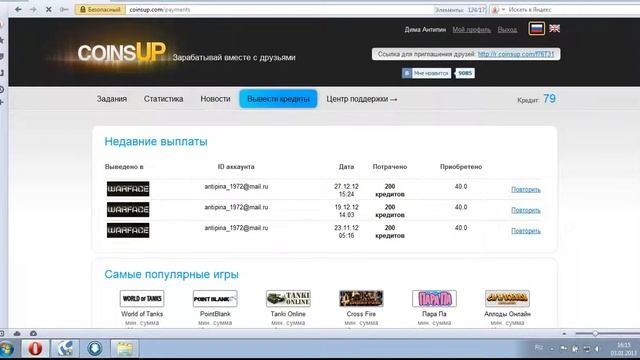Switch language with the UK flag
The height and width of the screenshot is (360, 640).
[x=554, y=28]
